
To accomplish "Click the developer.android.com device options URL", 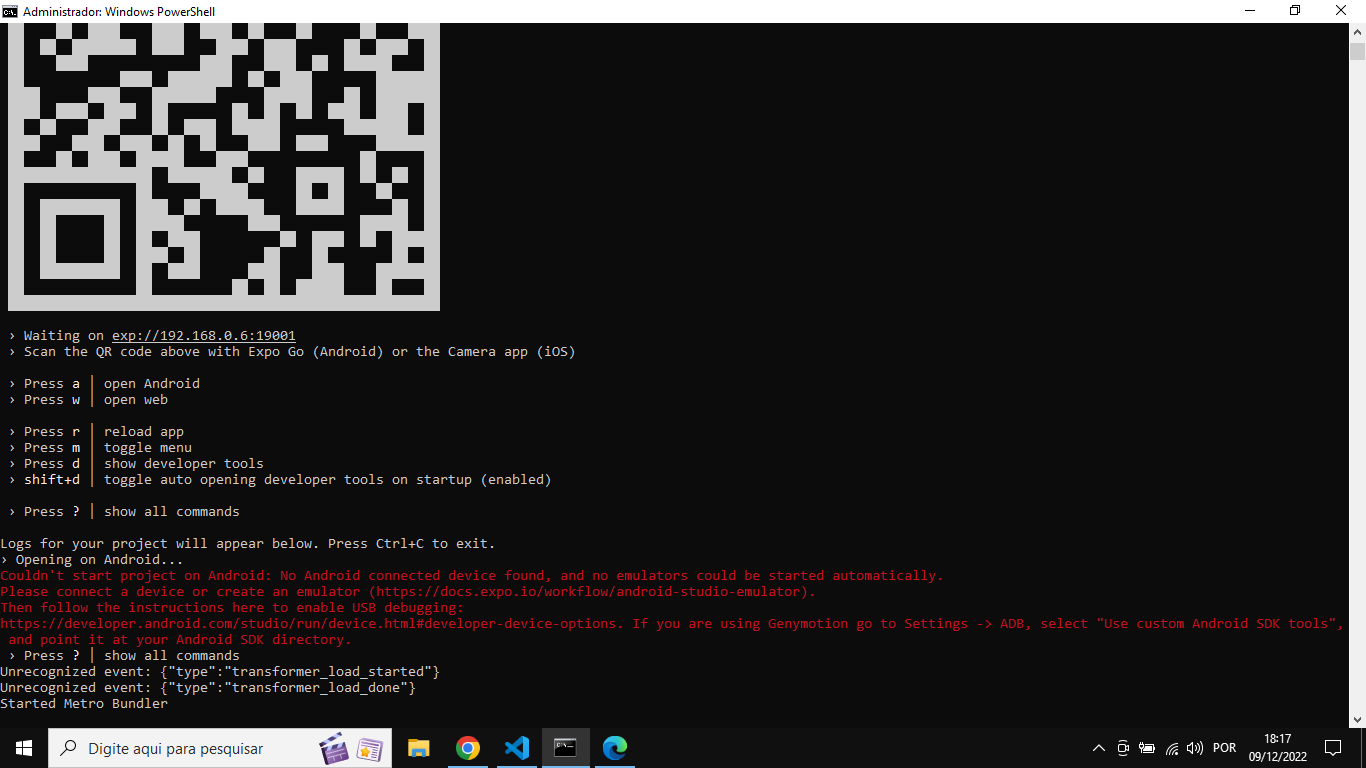I will pyautogui.click(x=308, y=624).
